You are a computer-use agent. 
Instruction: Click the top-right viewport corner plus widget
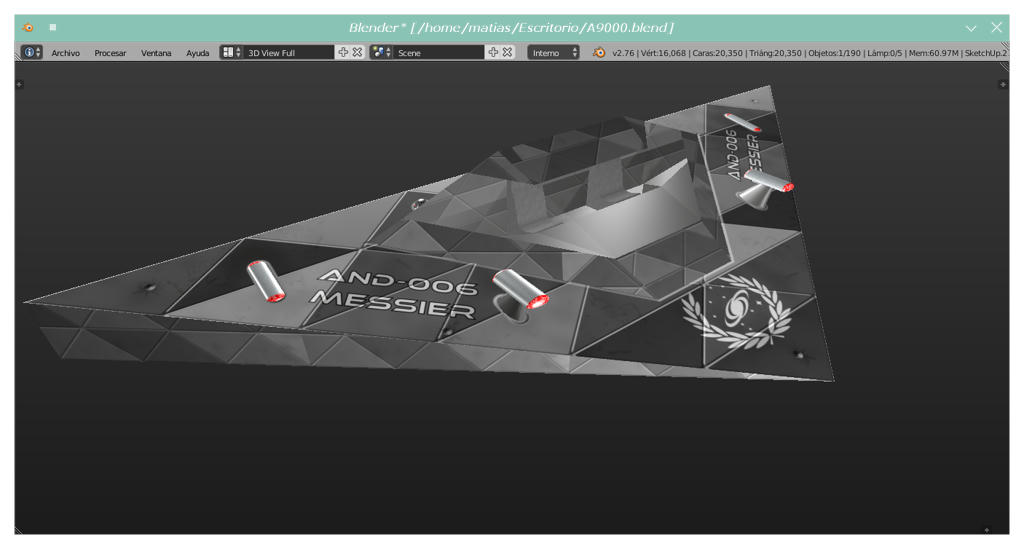(1003, 84)
